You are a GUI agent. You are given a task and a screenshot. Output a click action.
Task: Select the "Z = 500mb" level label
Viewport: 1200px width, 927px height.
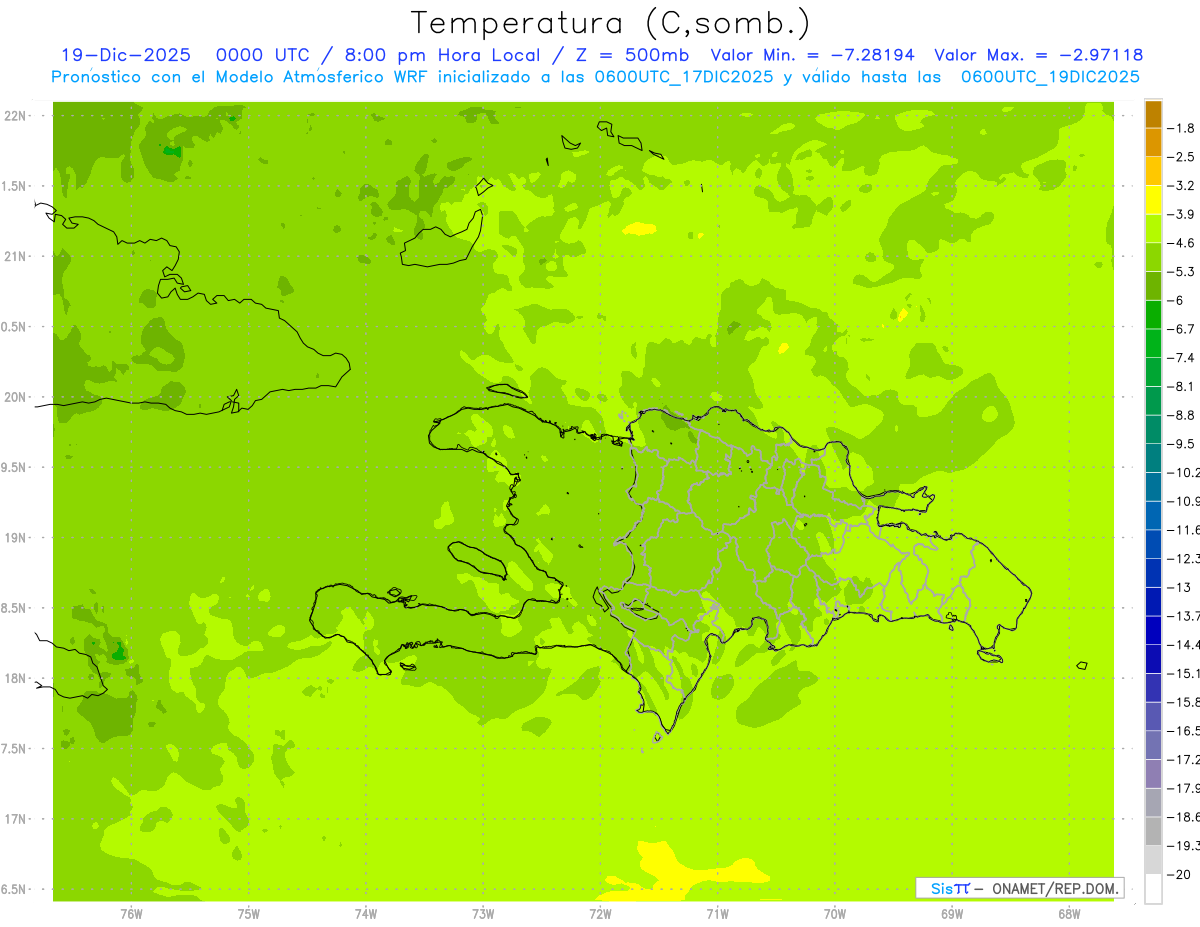(632, 56)
